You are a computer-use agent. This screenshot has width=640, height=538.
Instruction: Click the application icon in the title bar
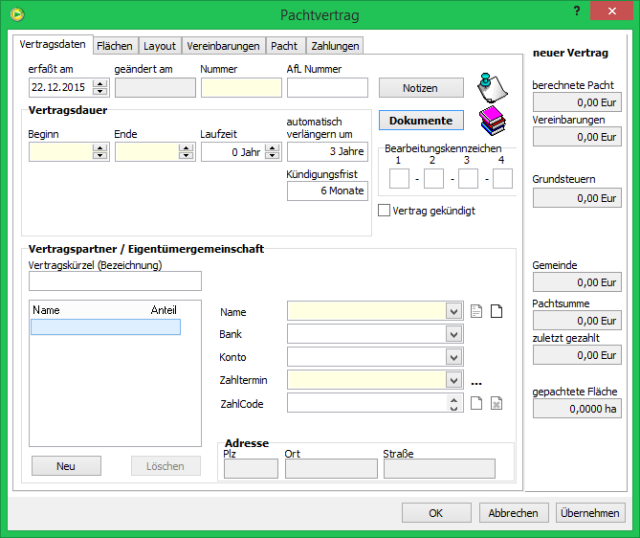(x=17, y=15)
